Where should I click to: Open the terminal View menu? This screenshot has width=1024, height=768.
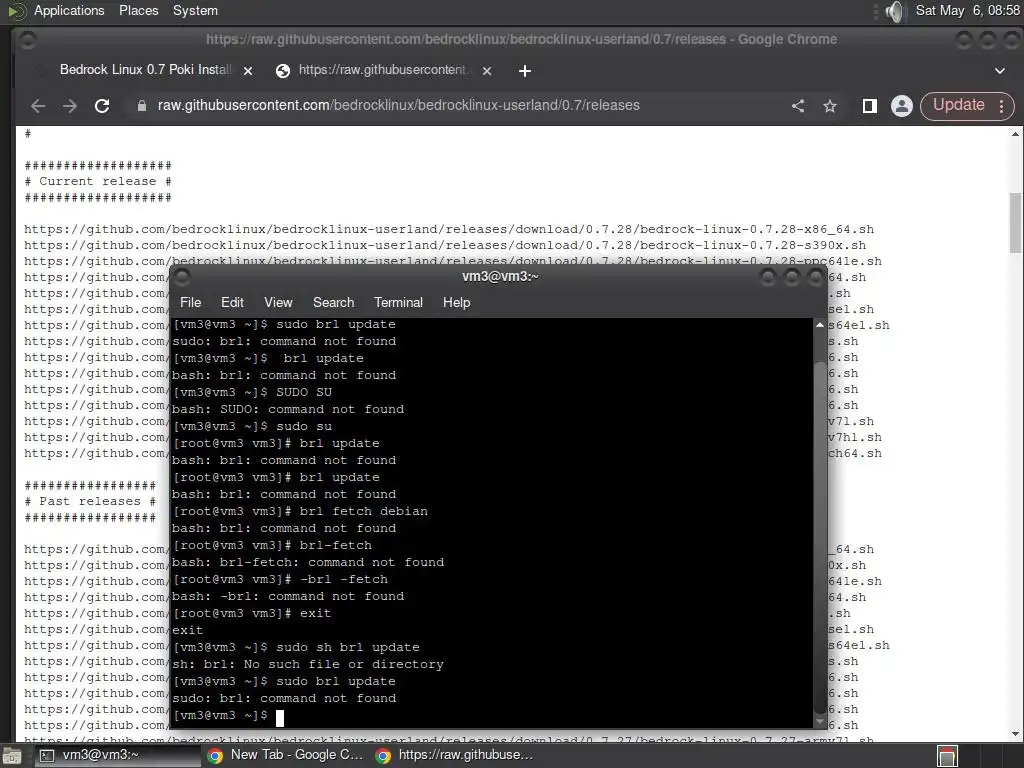click(278, 302)
